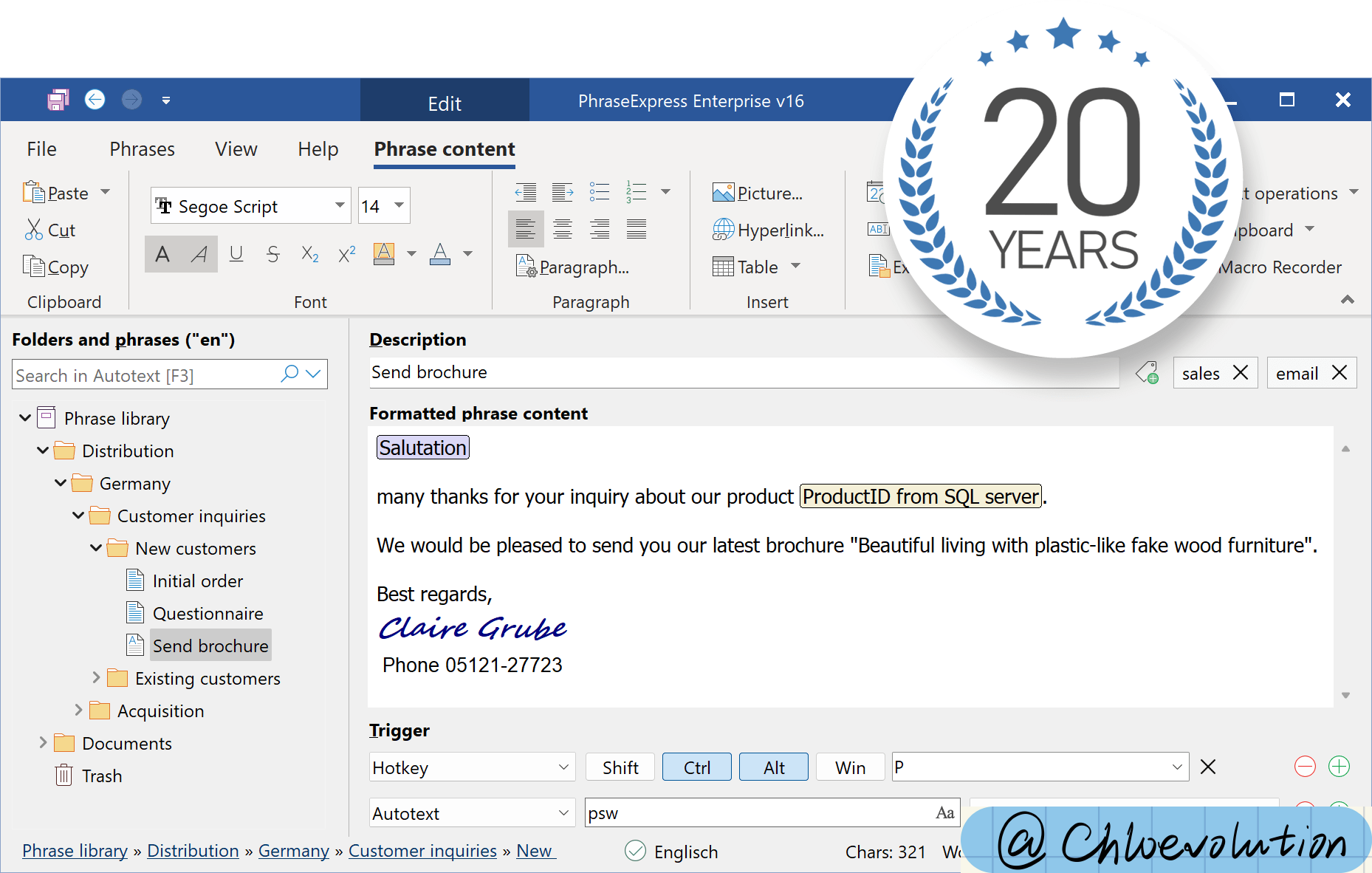Insert a Hyperlink

point(768,230)
